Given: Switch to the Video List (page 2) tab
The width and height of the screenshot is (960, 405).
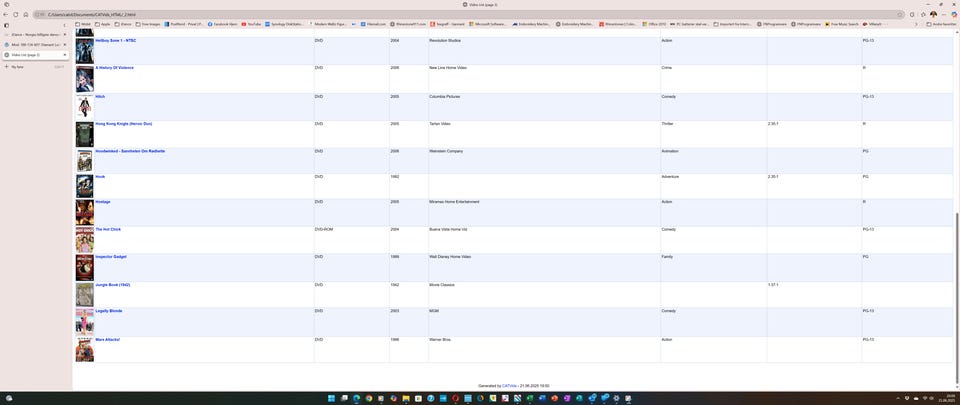Looking at the screenshot, I should coord(36,55).
